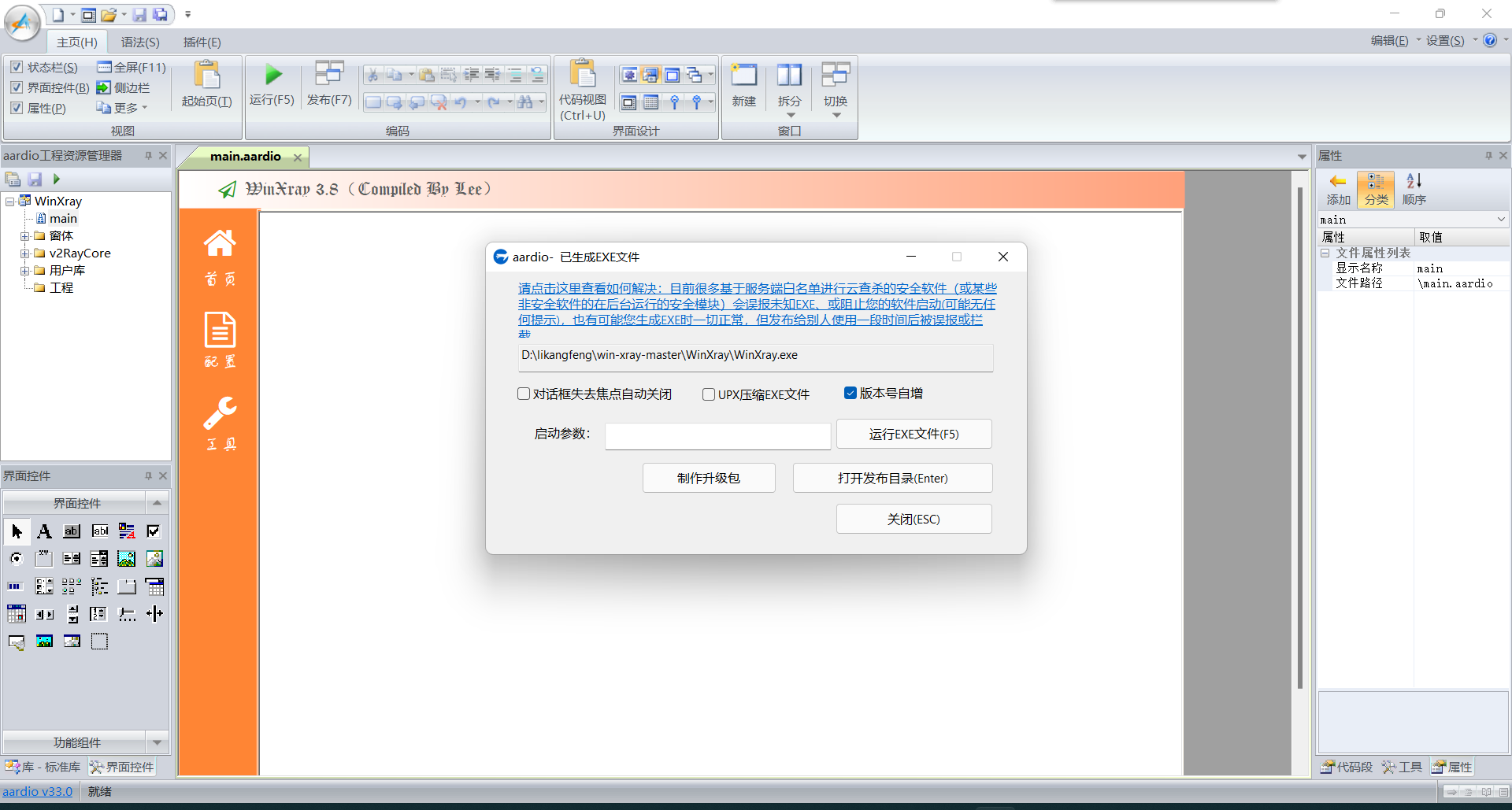
Task: Click the Cut scissors icon in the ribbon
Action: pos(373,75)
